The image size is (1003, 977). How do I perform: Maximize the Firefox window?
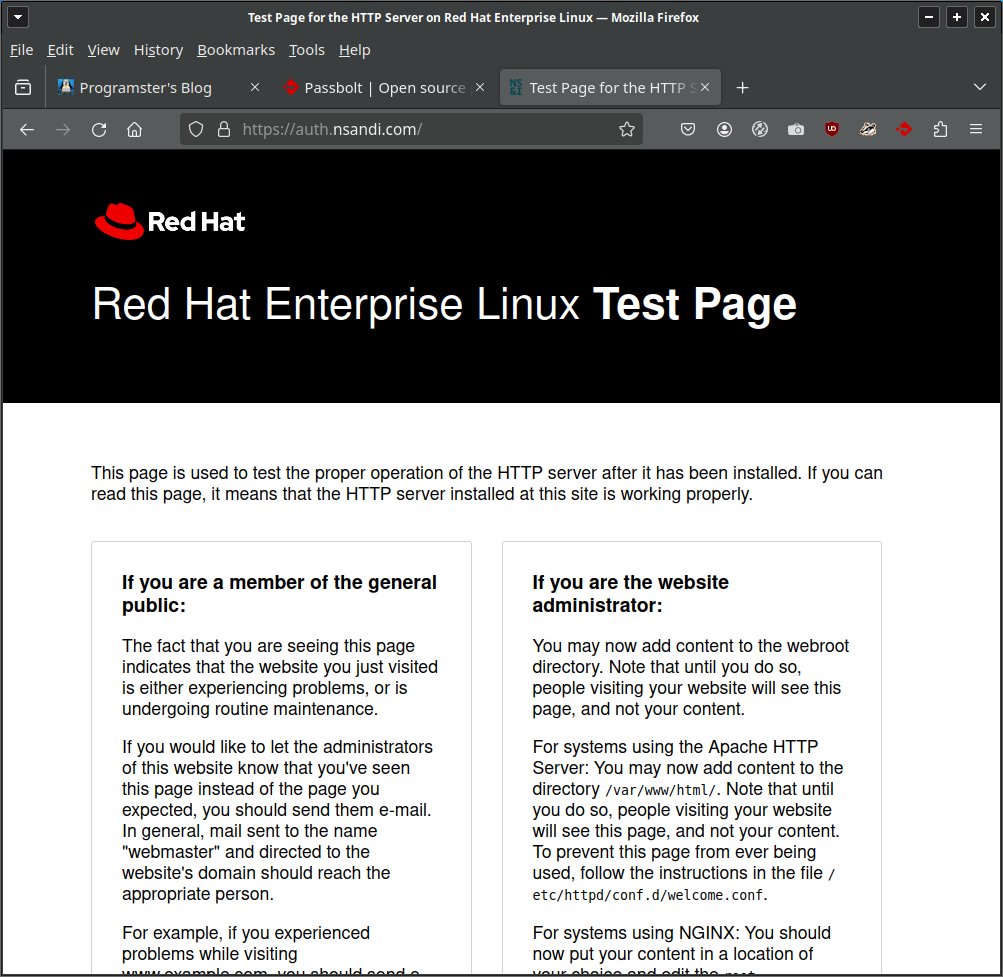coord(957,17)
